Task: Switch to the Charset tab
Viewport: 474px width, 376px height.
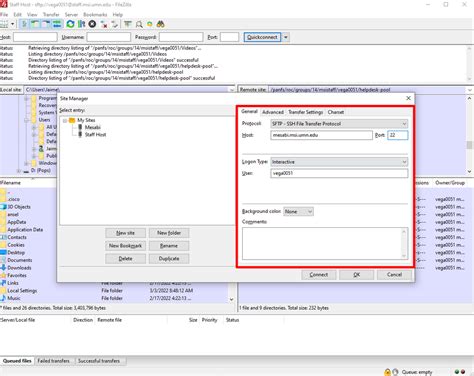Action: [x=336, y=112]
